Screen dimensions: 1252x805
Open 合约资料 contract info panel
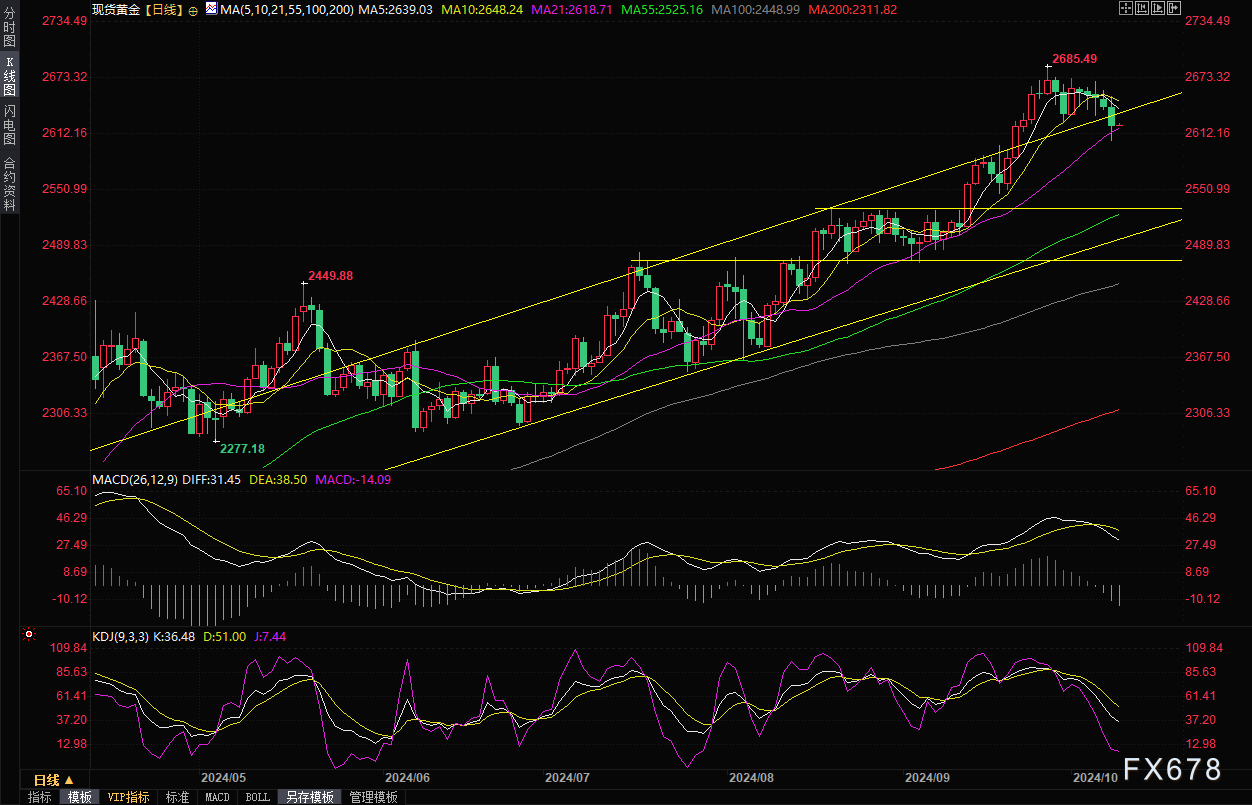(x=9, y=184)
